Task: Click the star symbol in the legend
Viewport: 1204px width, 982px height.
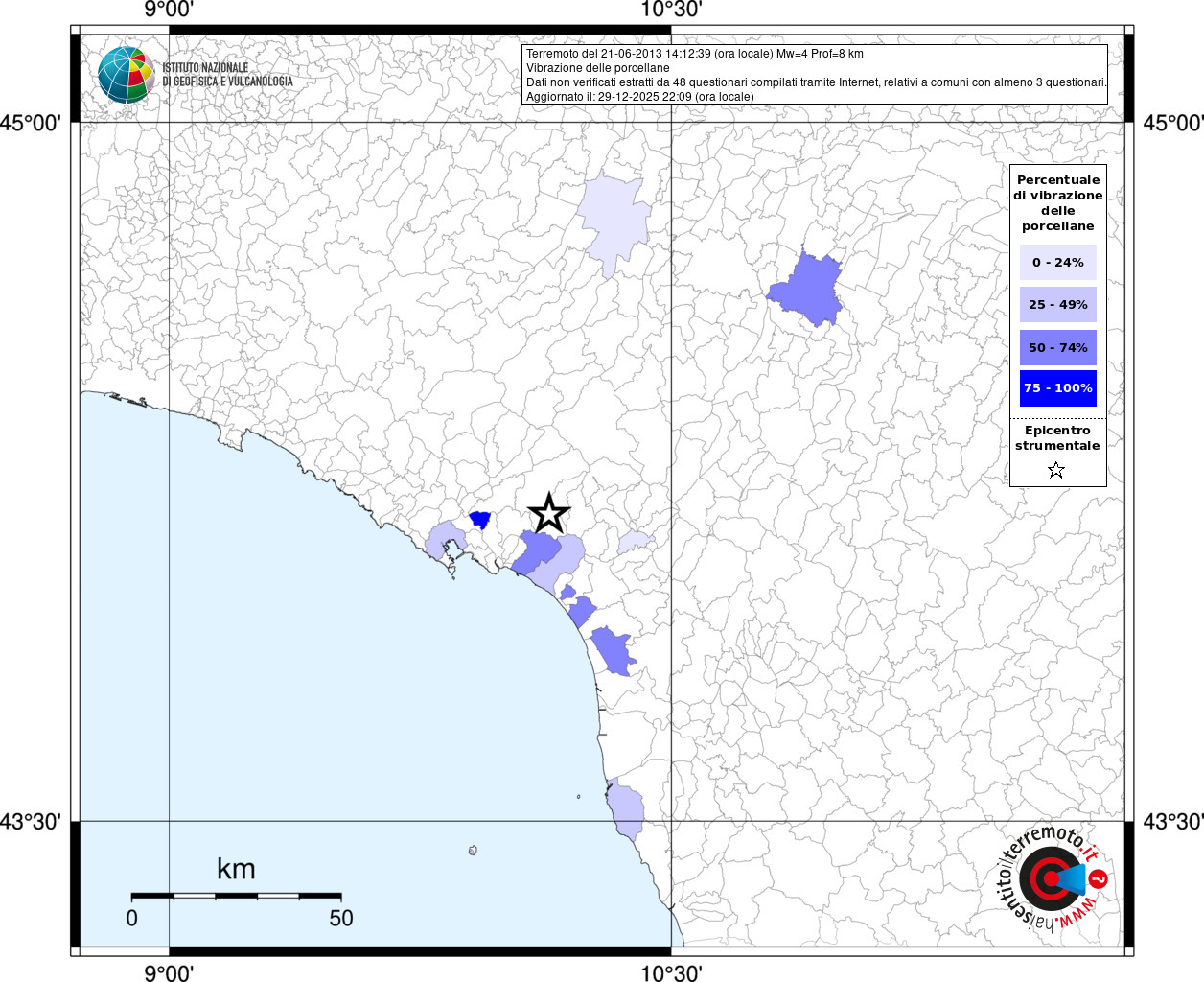Action: tap(1056, 470)
